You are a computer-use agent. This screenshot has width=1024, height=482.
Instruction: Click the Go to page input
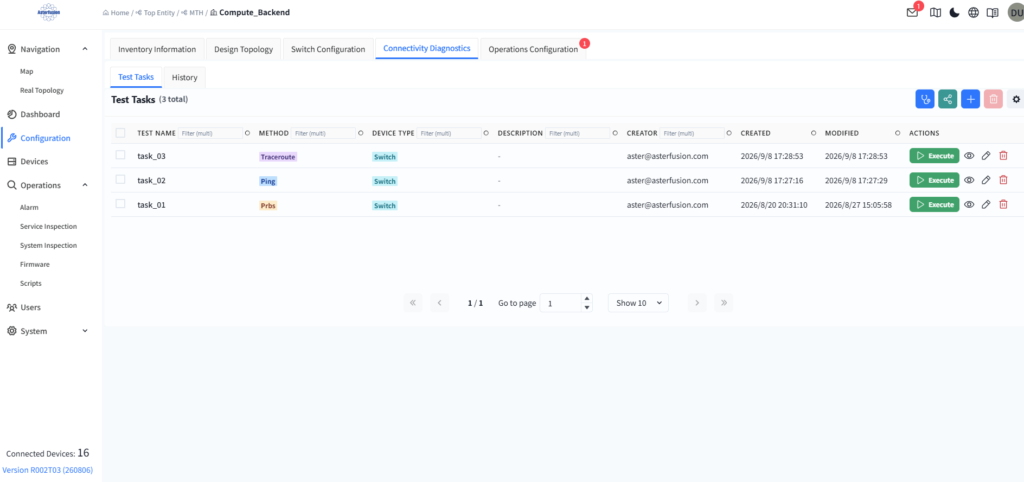pos(561,303)
